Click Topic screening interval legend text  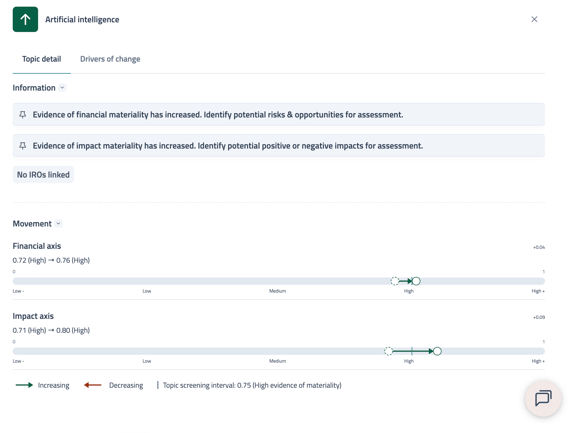pos(252,385)
